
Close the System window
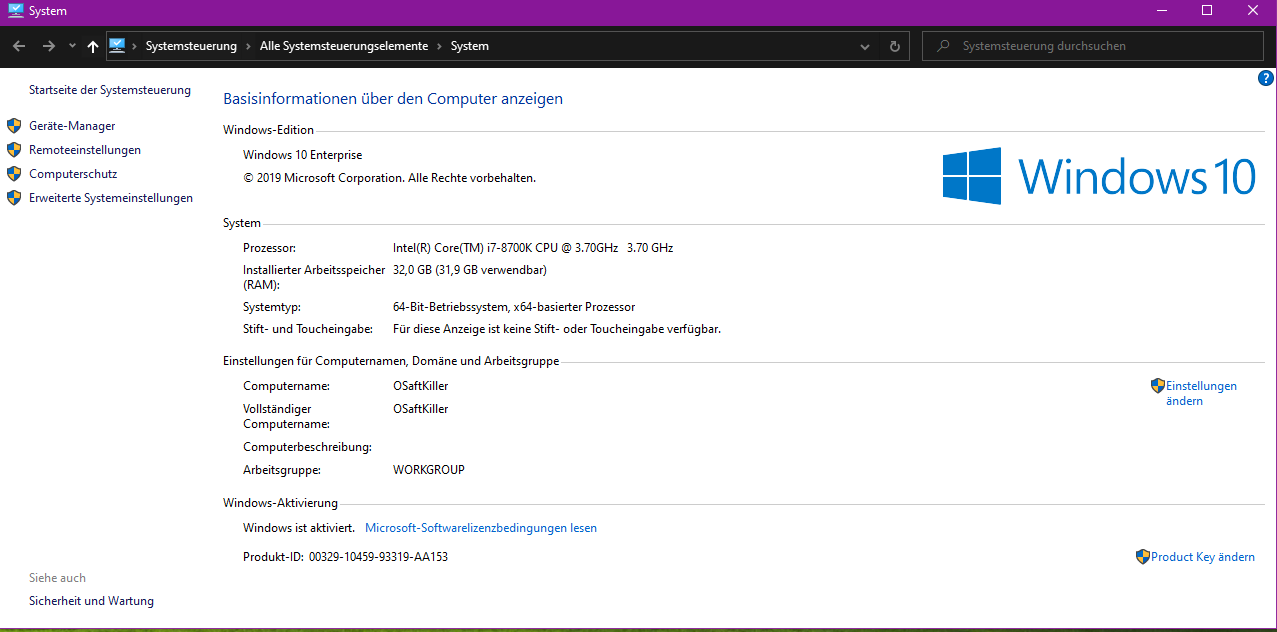point(1253,10)
